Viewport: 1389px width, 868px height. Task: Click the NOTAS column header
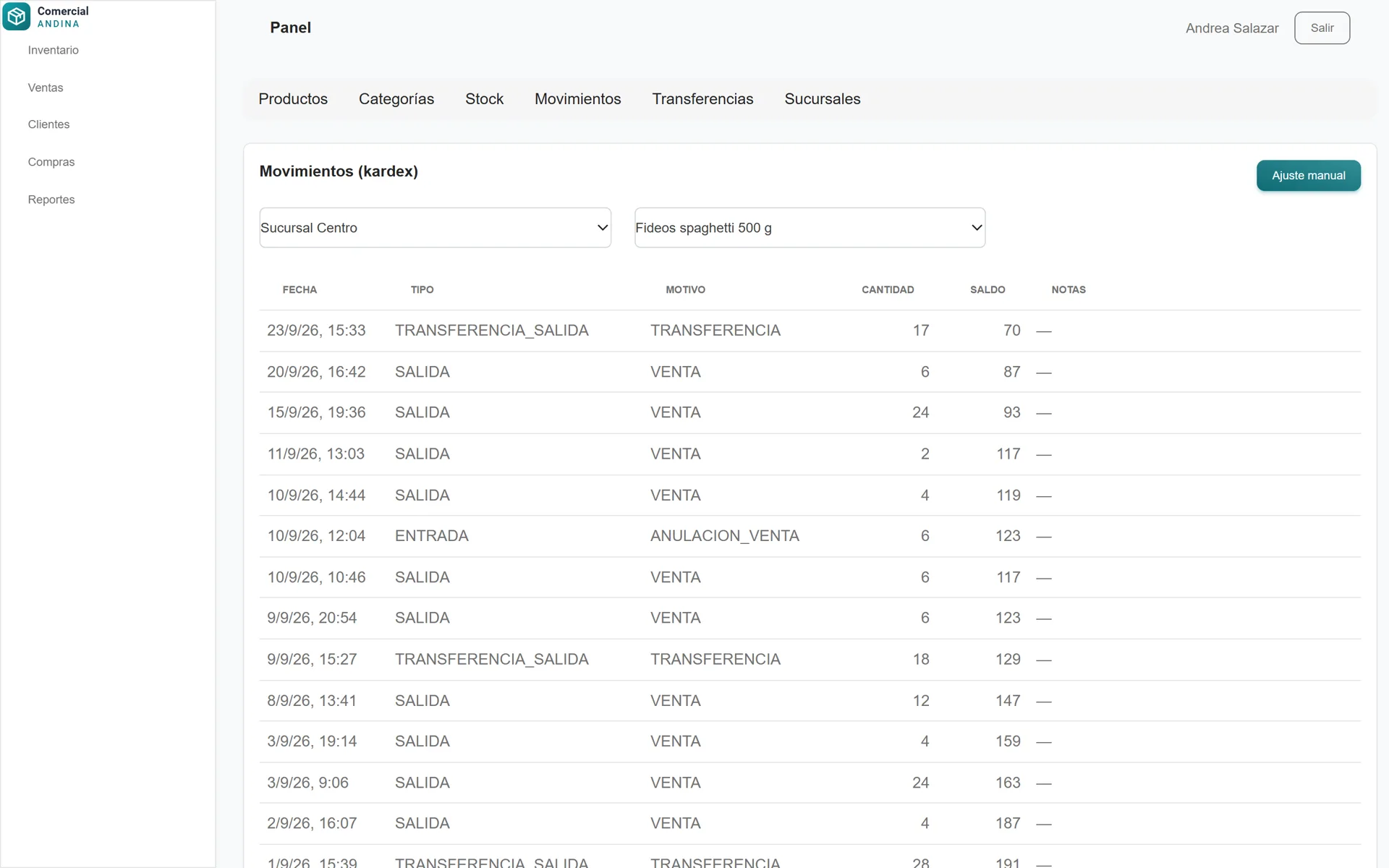click(x=1069, y=289)
